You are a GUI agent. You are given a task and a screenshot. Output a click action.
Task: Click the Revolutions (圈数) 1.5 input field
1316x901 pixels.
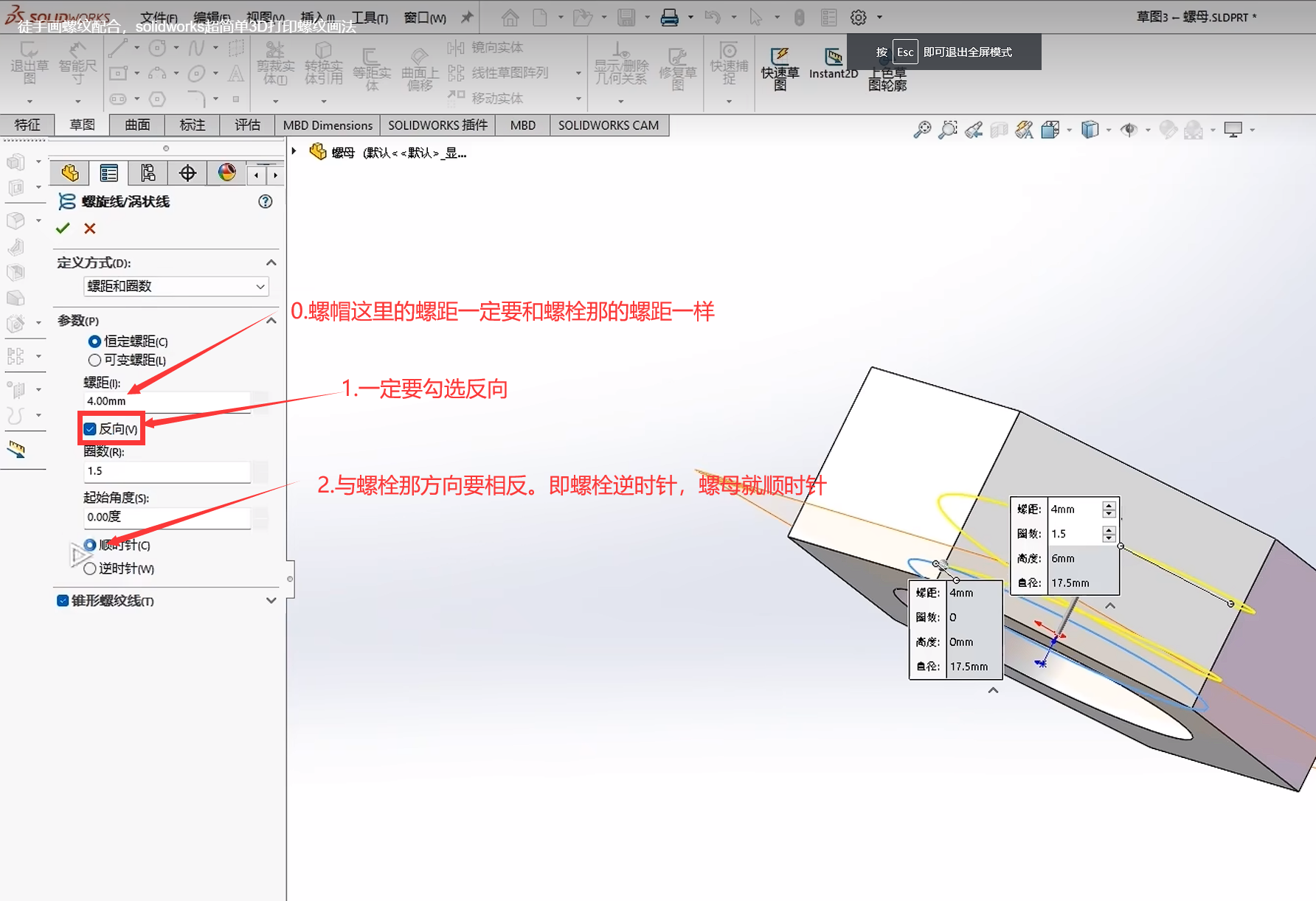(167, 471)
